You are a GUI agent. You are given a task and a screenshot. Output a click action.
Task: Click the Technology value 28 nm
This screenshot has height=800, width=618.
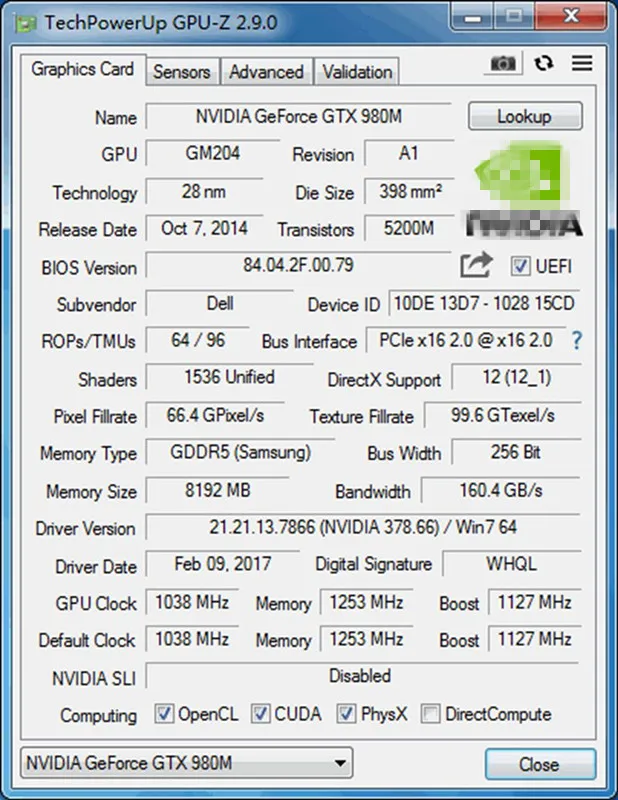204,191
